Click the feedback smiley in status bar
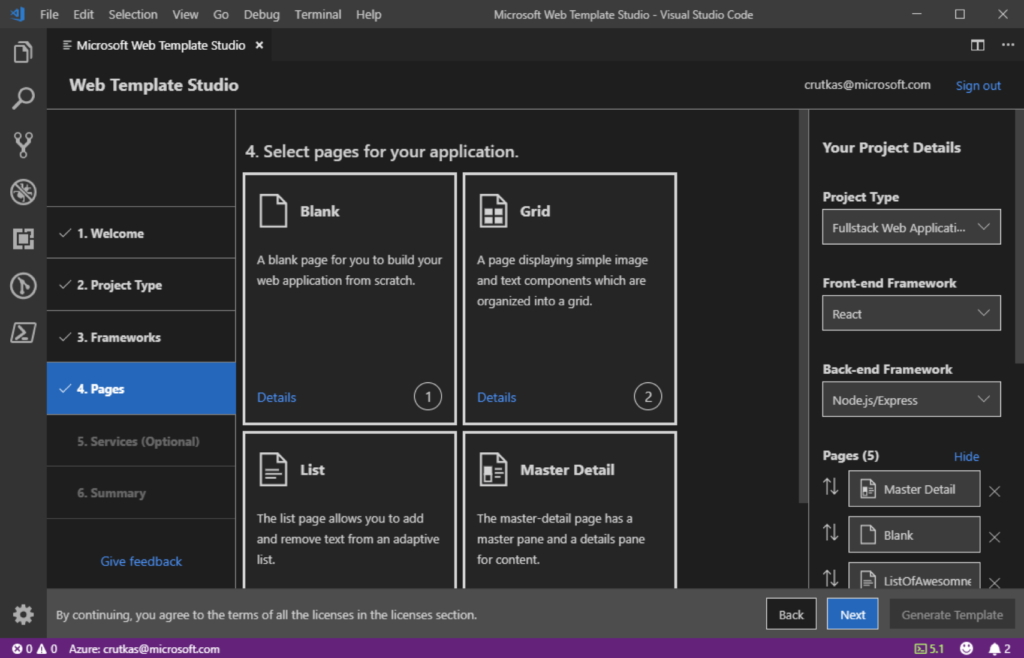The width and height of the screenshot is (1024, 658). point(966,648)
